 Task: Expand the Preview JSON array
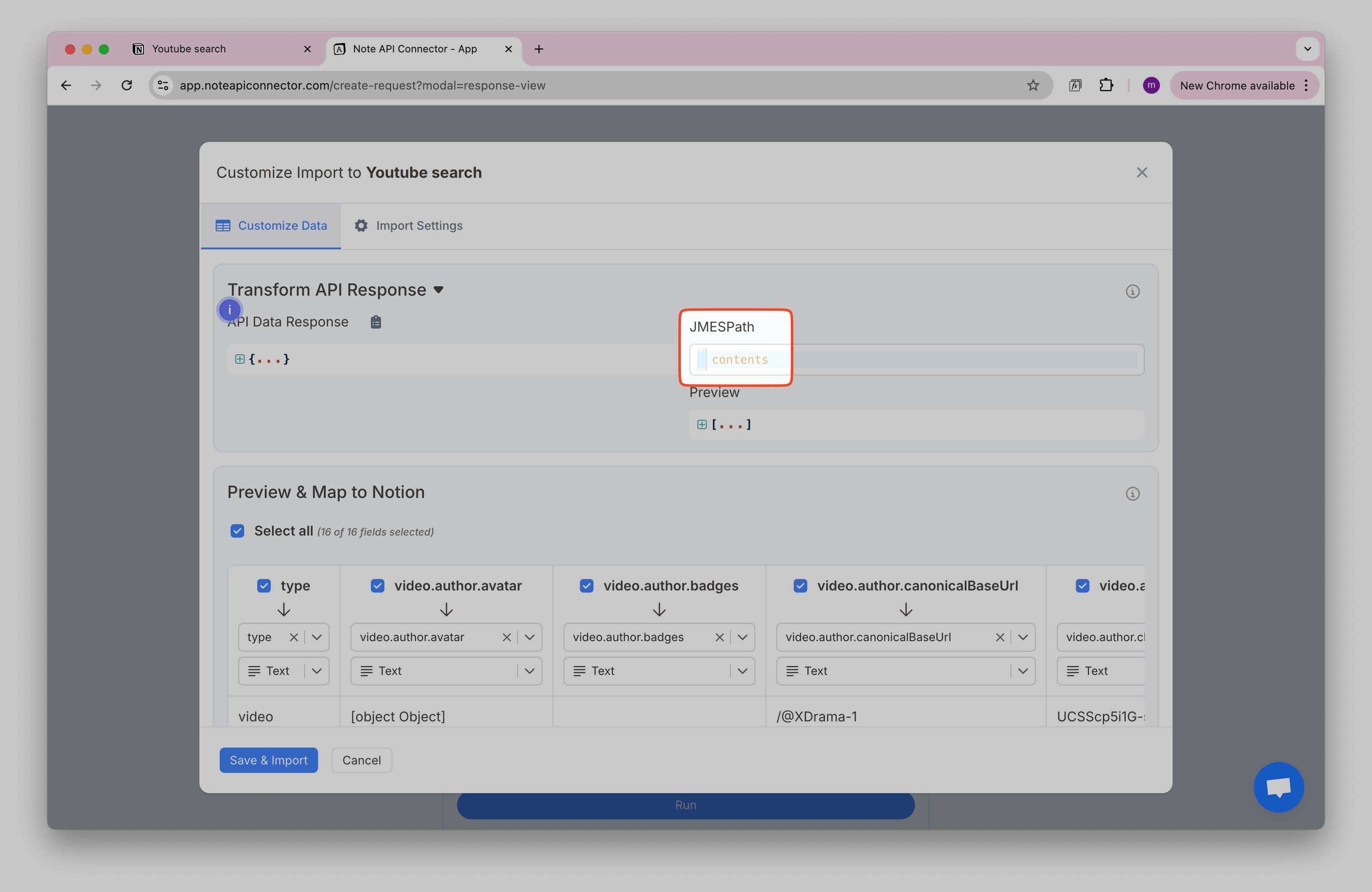[702, 424]
